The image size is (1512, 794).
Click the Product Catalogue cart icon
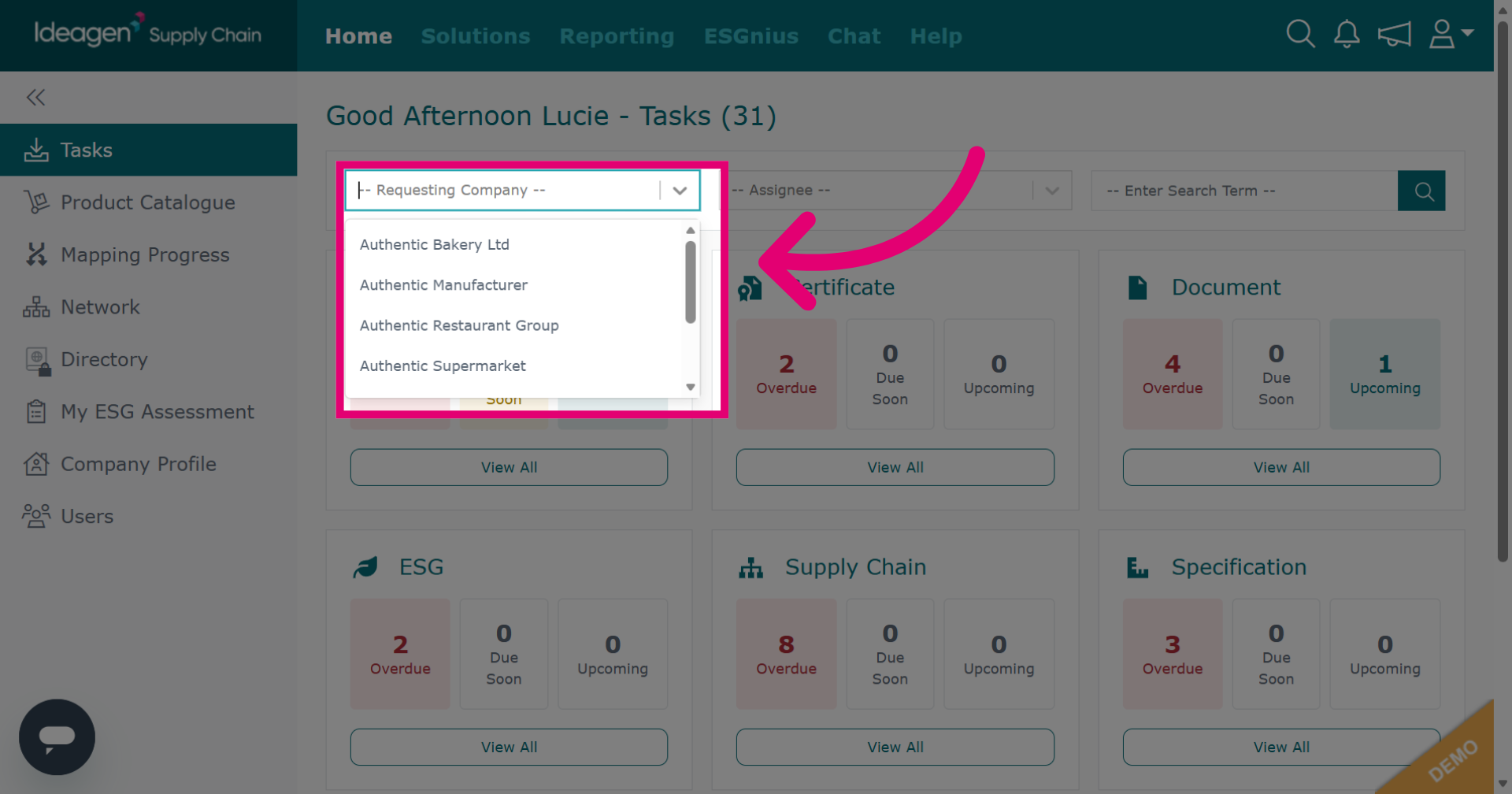36,202
